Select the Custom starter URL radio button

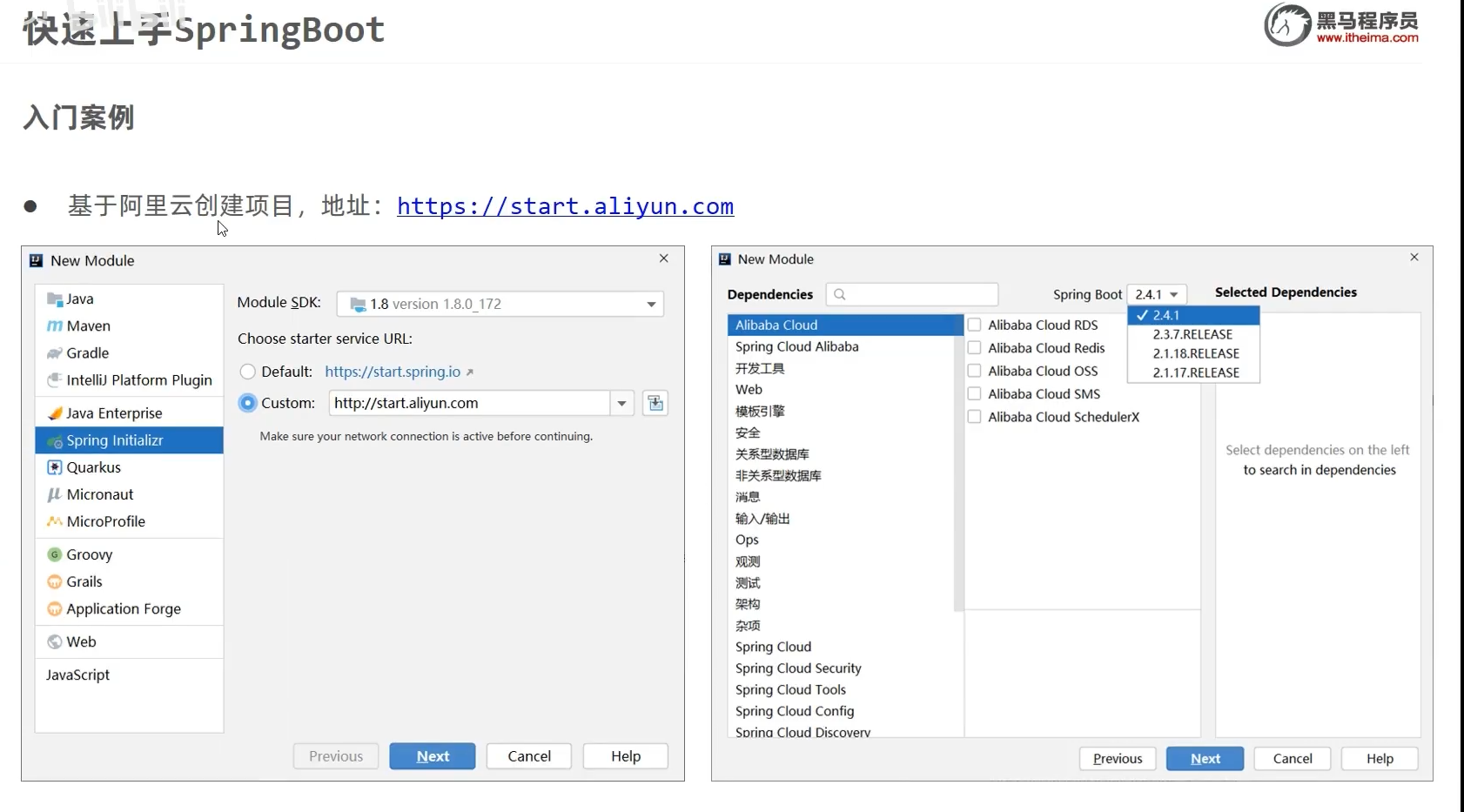pyautogui.click(x=248, y=403)
